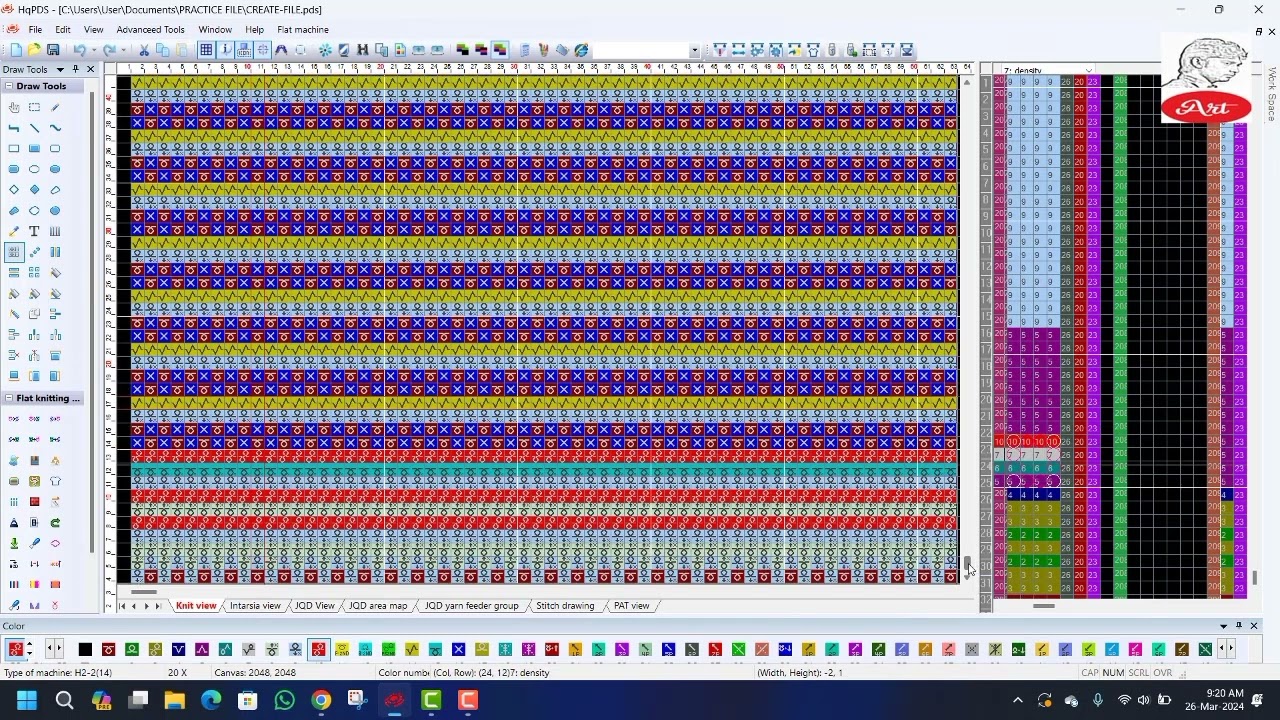Click the Windows Start button

point(27,700)
